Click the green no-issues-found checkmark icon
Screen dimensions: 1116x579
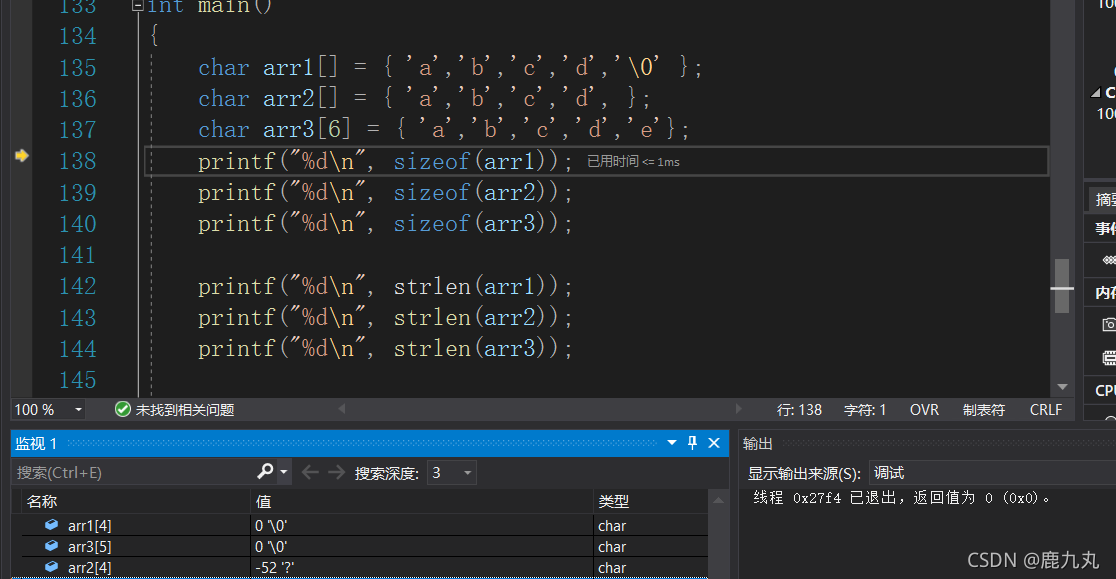[122, 409]
